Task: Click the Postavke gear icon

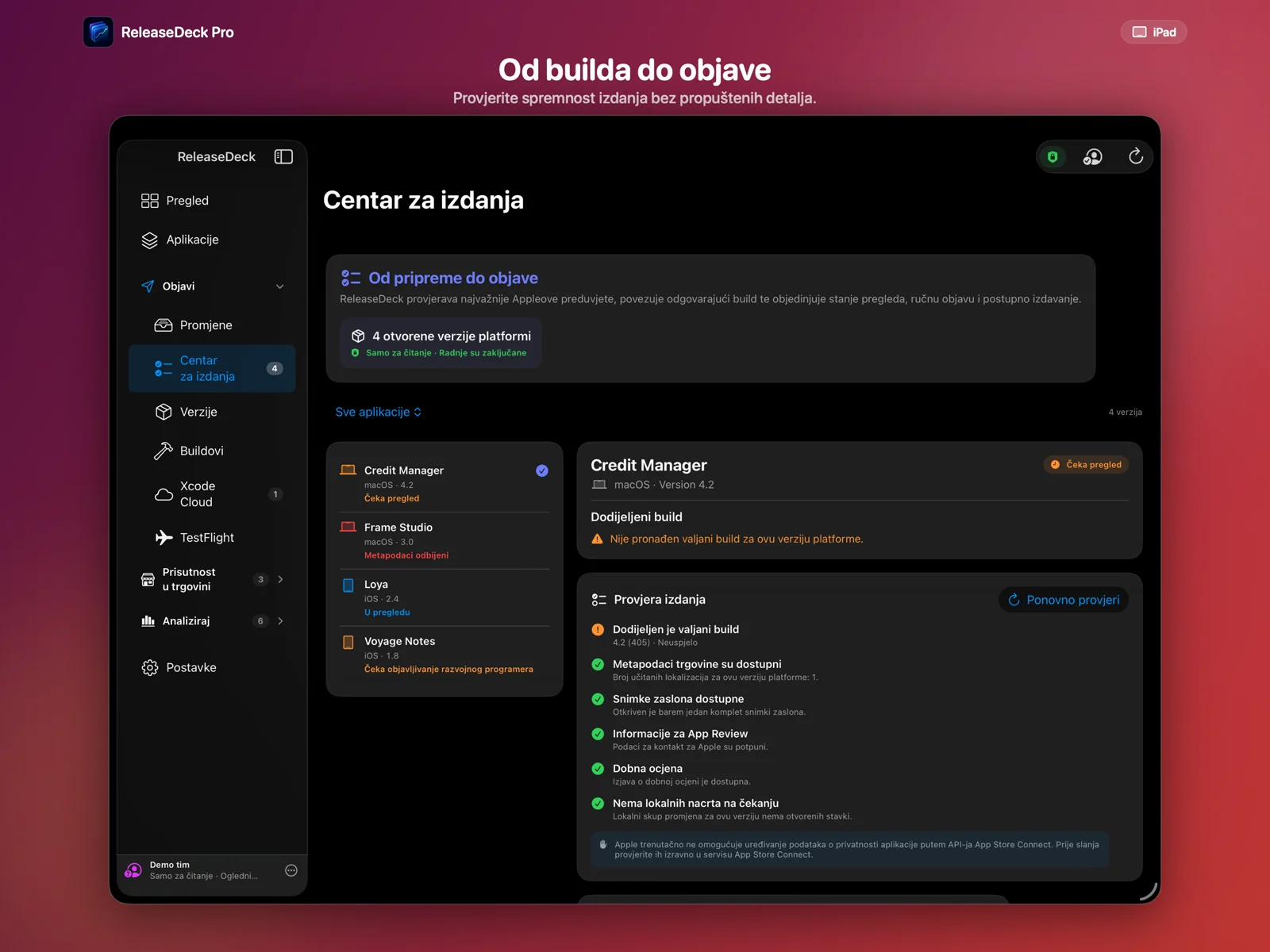Action: pos(149,668)
